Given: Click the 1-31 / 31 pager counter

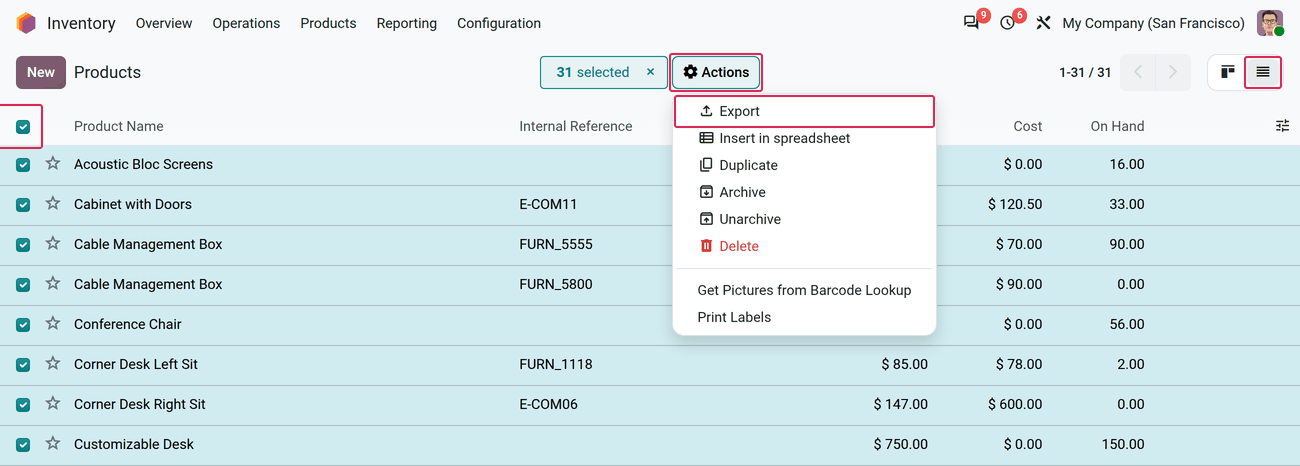Looking at the screenshot, I should [1085, 72].
